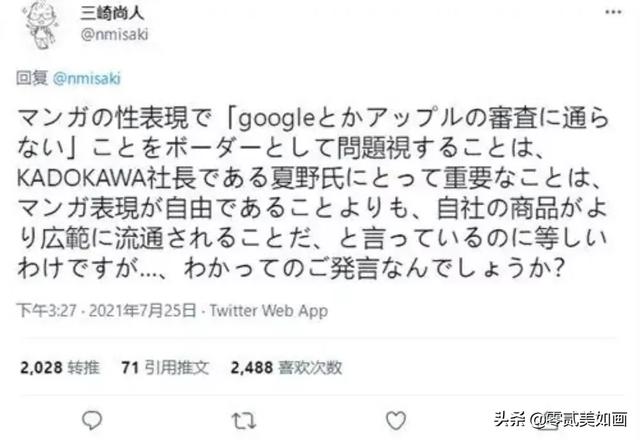The height and width of the screenshot is (440, 640).
Task: Click the 回复 reply label text
Action: pos(32,78)
